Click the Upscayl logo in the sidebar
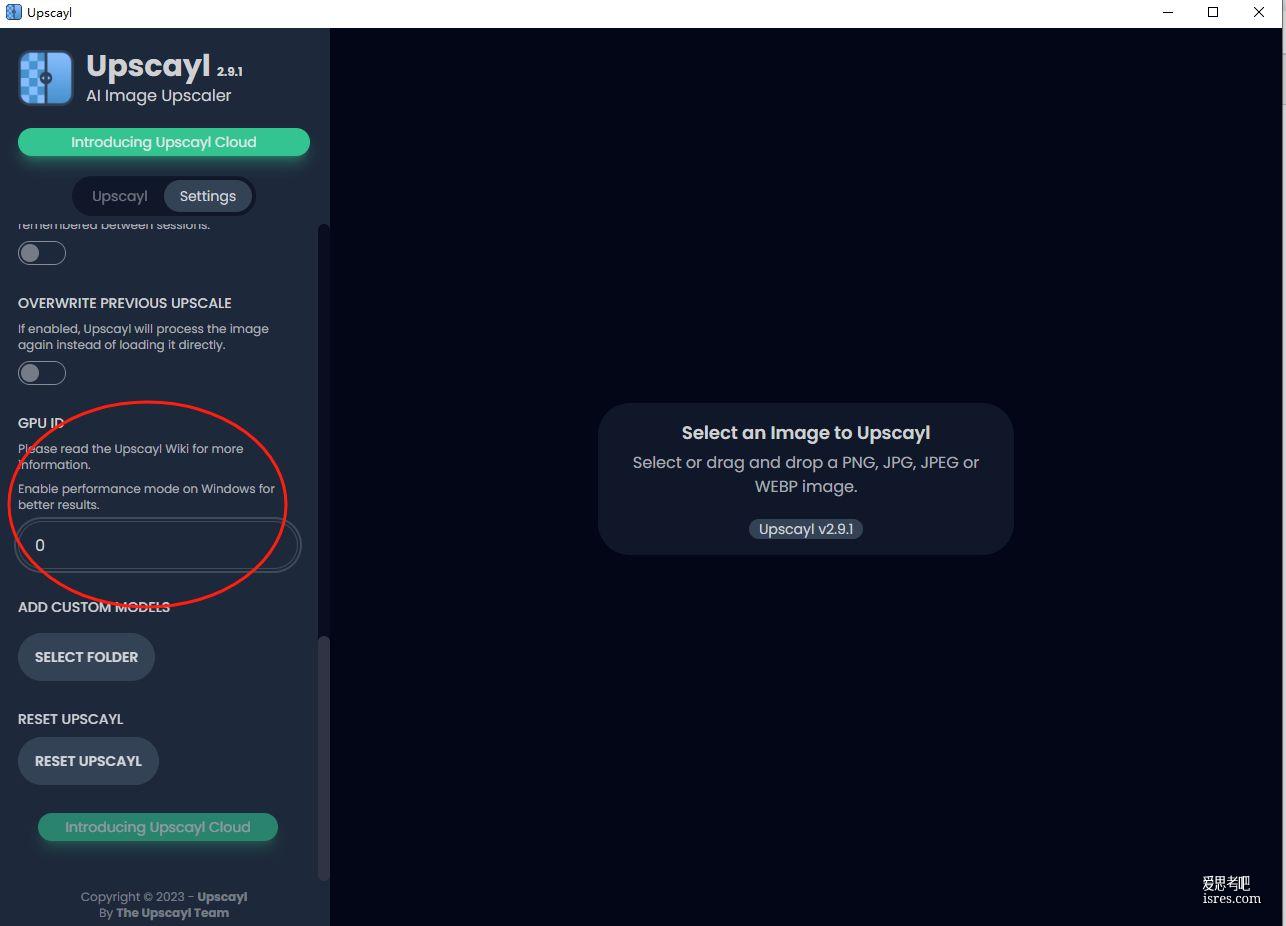 point(45,78)
